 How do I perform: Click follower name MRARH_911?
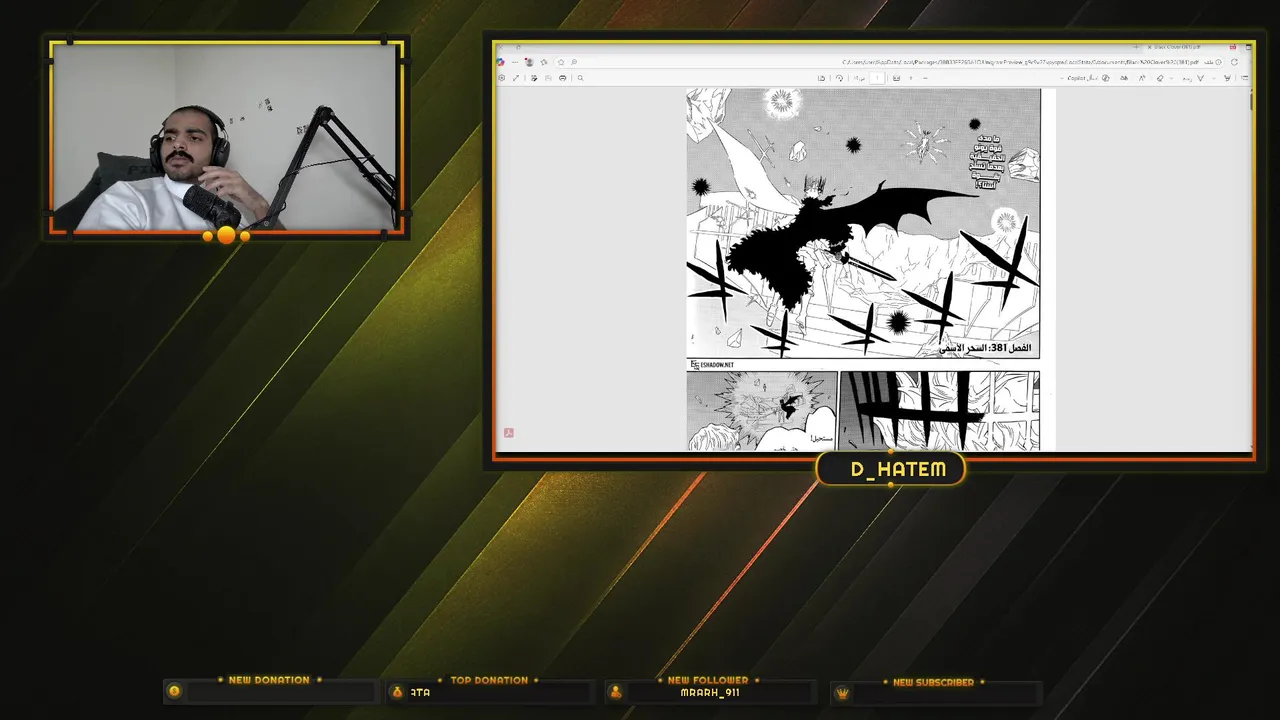[x=710, y=692]
